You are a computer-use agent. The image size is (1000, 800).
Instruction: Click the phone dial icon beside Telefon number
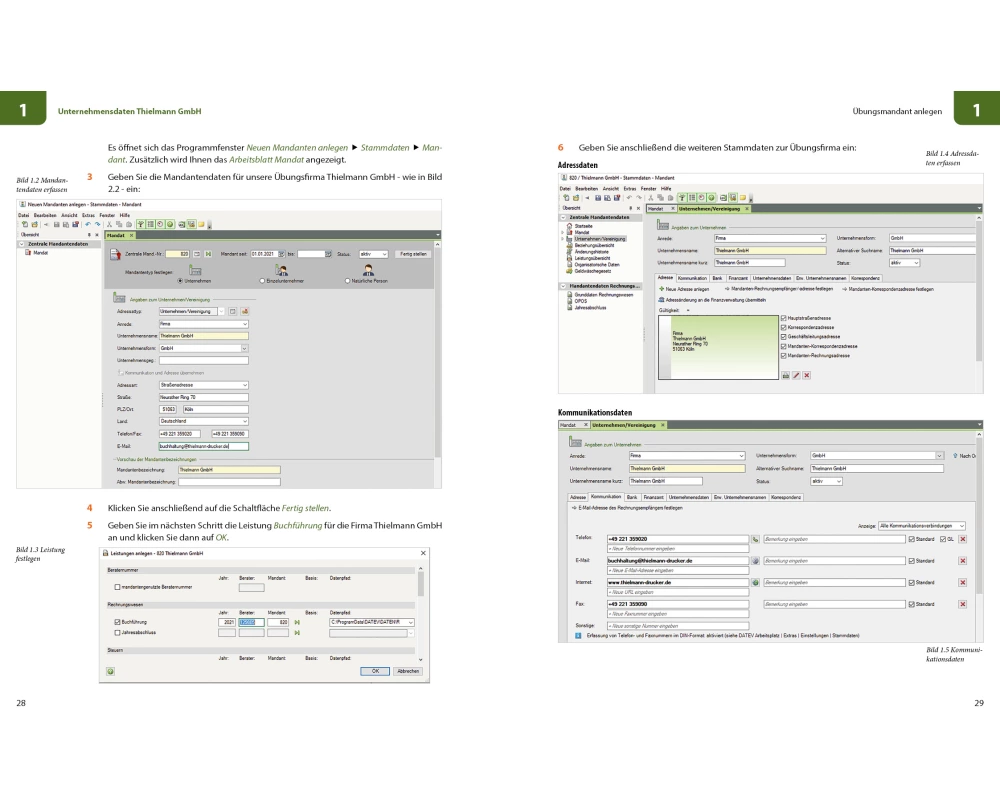[756, 539]
